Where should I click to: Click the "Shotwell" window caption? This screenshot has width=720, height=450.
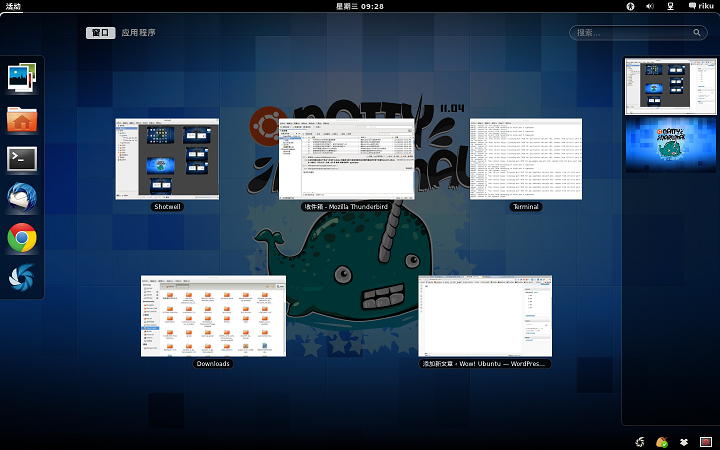[x=167, y=207]
